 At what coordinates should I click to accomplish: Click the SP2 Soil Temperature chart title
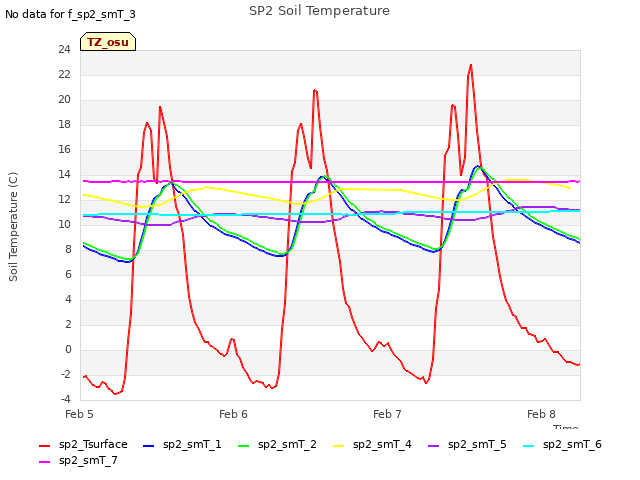tap(319, 11)
